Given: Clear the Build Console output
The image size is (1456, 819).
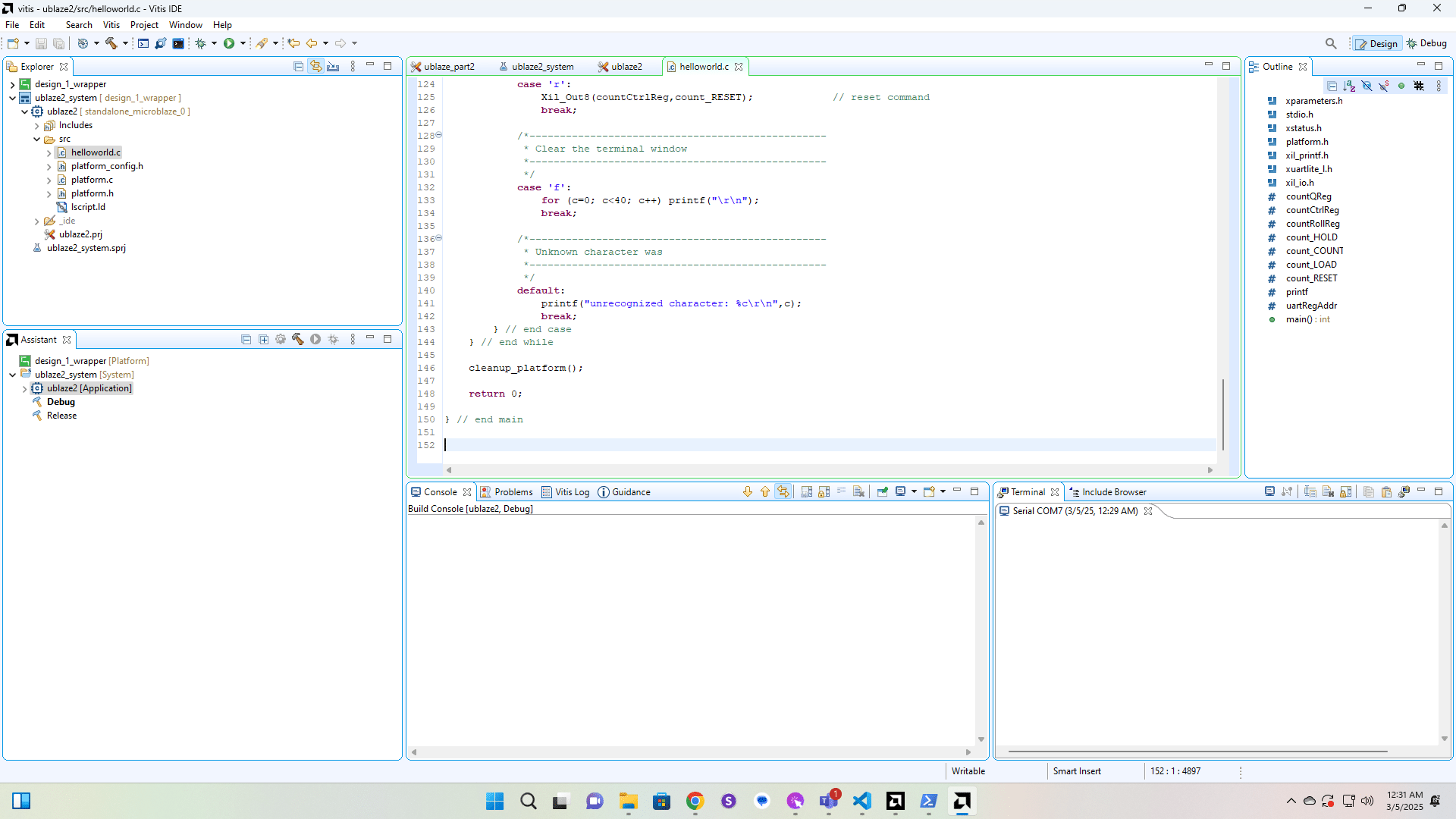Looking at the screenshot, I should pos(858,491).
